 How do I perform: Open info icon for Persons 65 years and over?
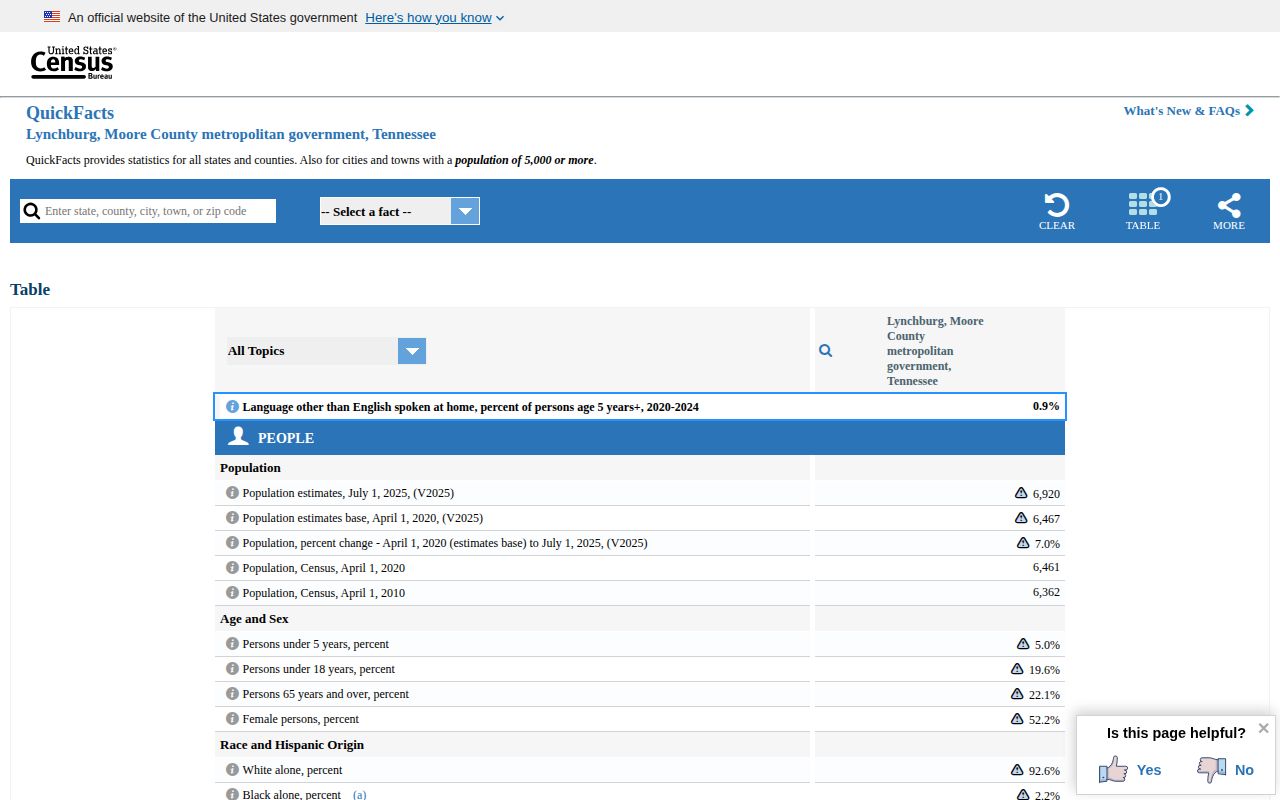pyautogui.click(x=232, y=694)
